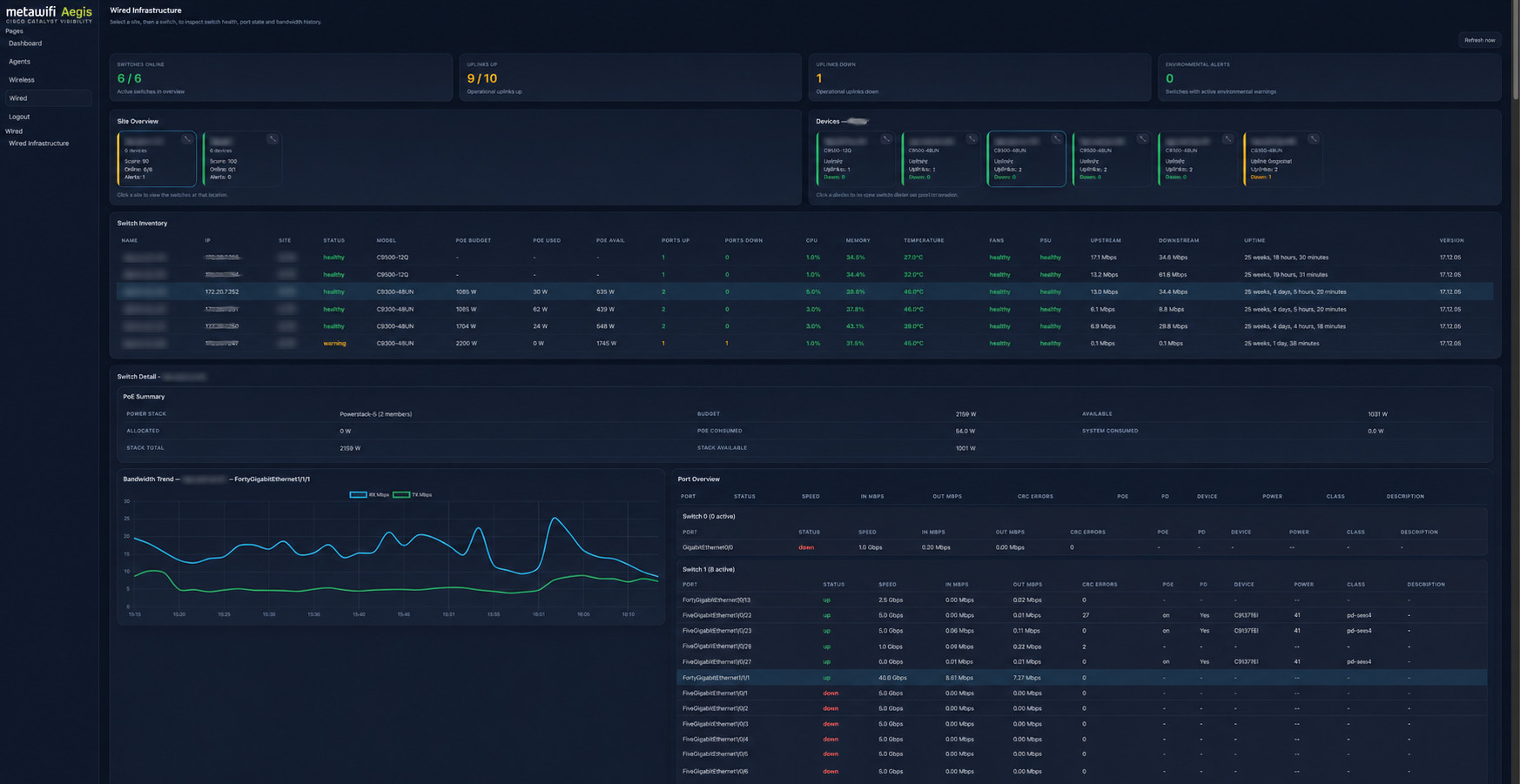Click the Powerstack-5 (2 members) value
Screen dimensions: 1520x784
375,414
